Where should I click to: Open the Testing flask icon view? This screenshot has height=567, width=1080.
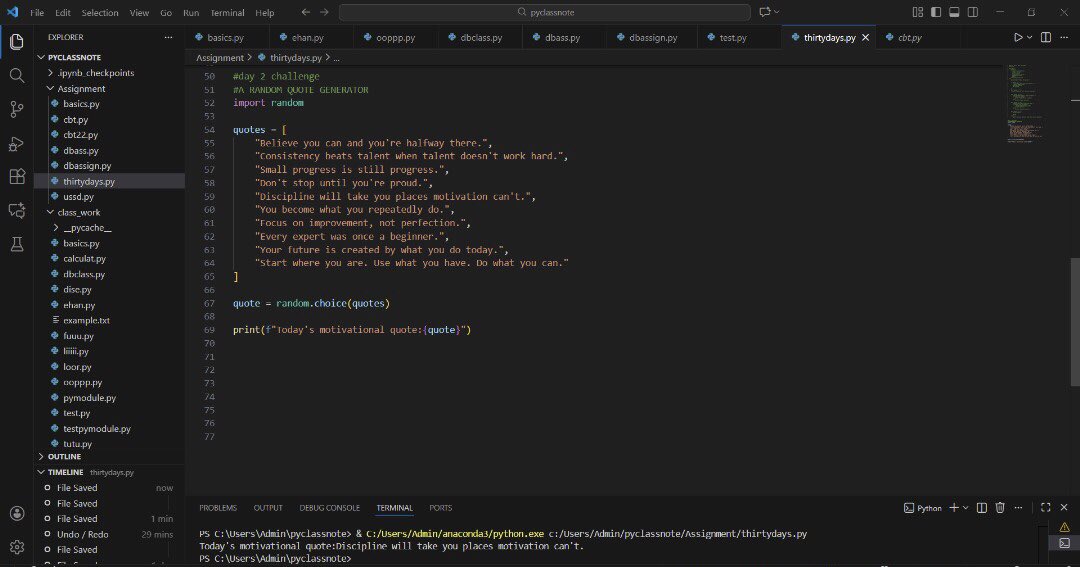pos(17,244)
